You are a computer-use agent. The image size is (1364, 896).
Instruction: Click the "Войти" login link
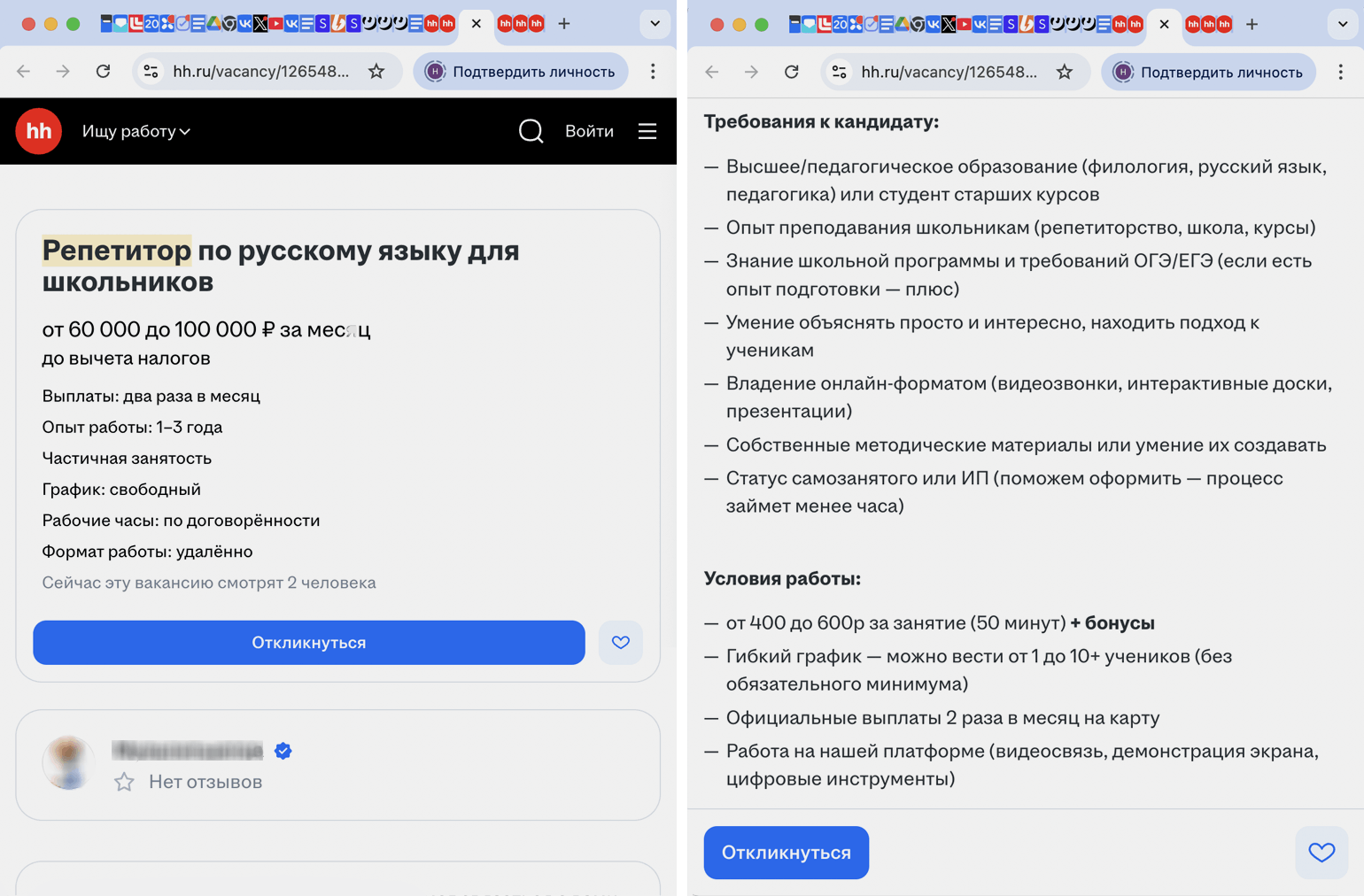click(x=589, y=131)
